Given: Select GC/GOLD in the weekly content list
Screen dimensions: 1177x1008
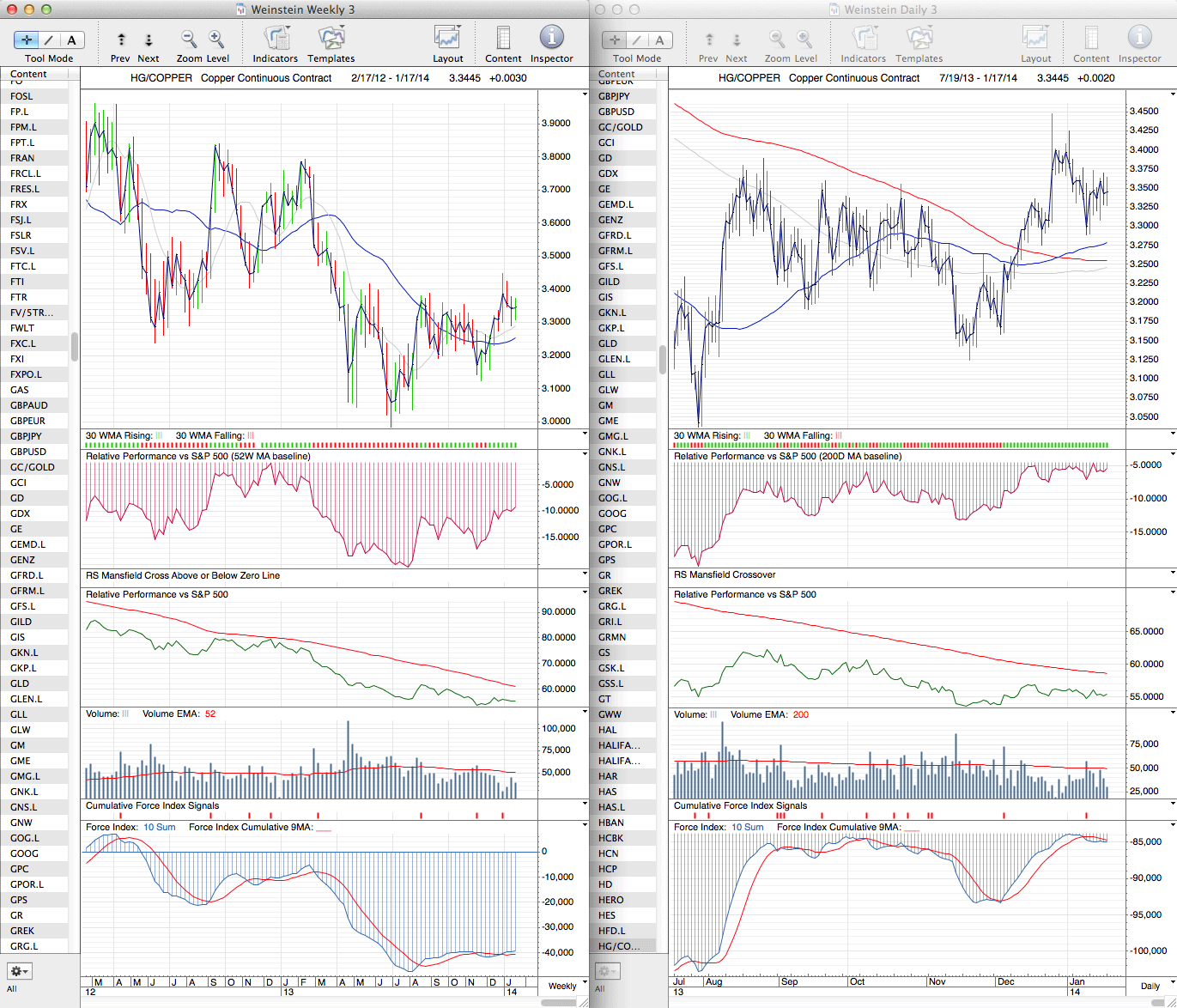Looking at the screenshot, I should [x=33, y=467].
